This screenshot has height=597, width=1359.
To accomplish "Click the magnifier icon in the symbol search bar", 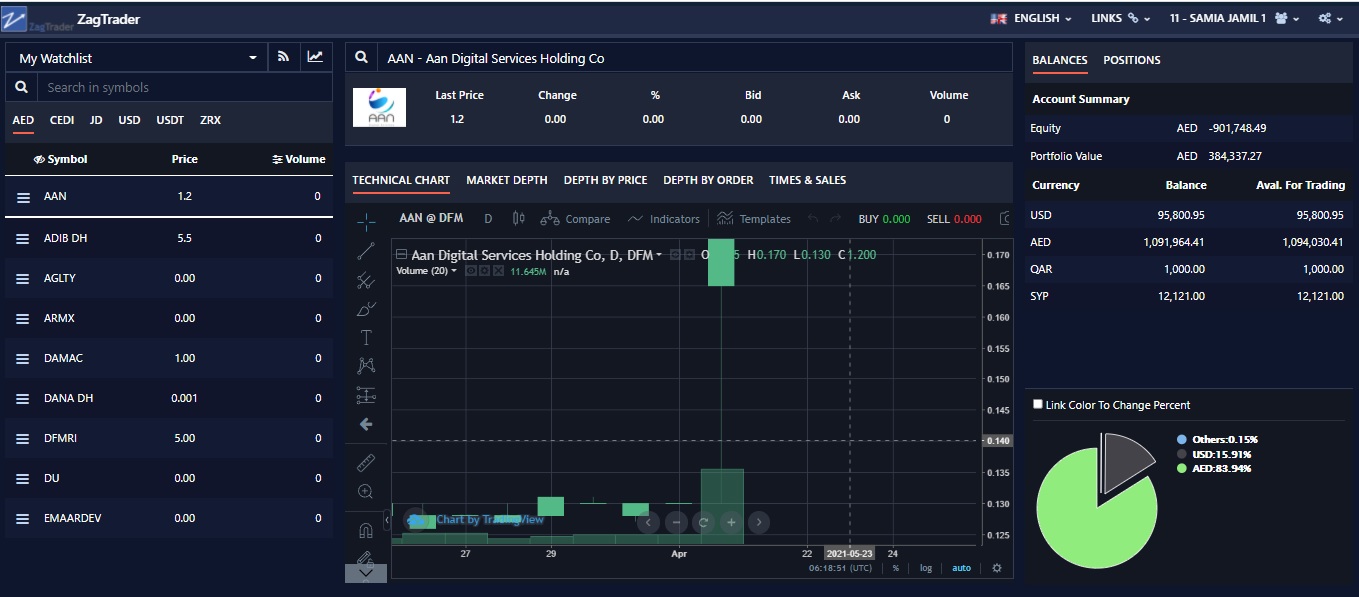I will coord(20,87).
